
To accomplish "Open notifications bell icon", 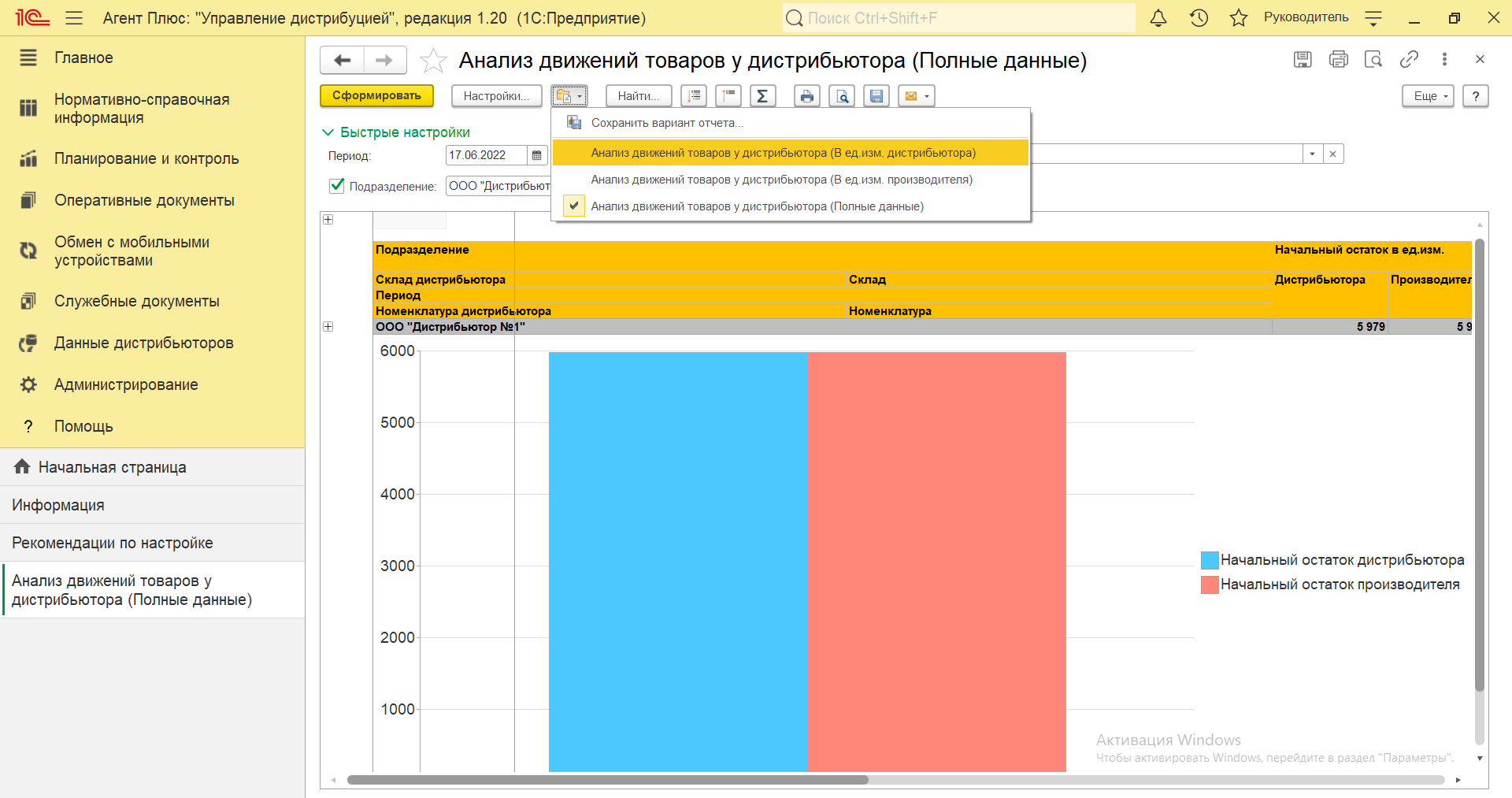I will tap(1158, 17).
